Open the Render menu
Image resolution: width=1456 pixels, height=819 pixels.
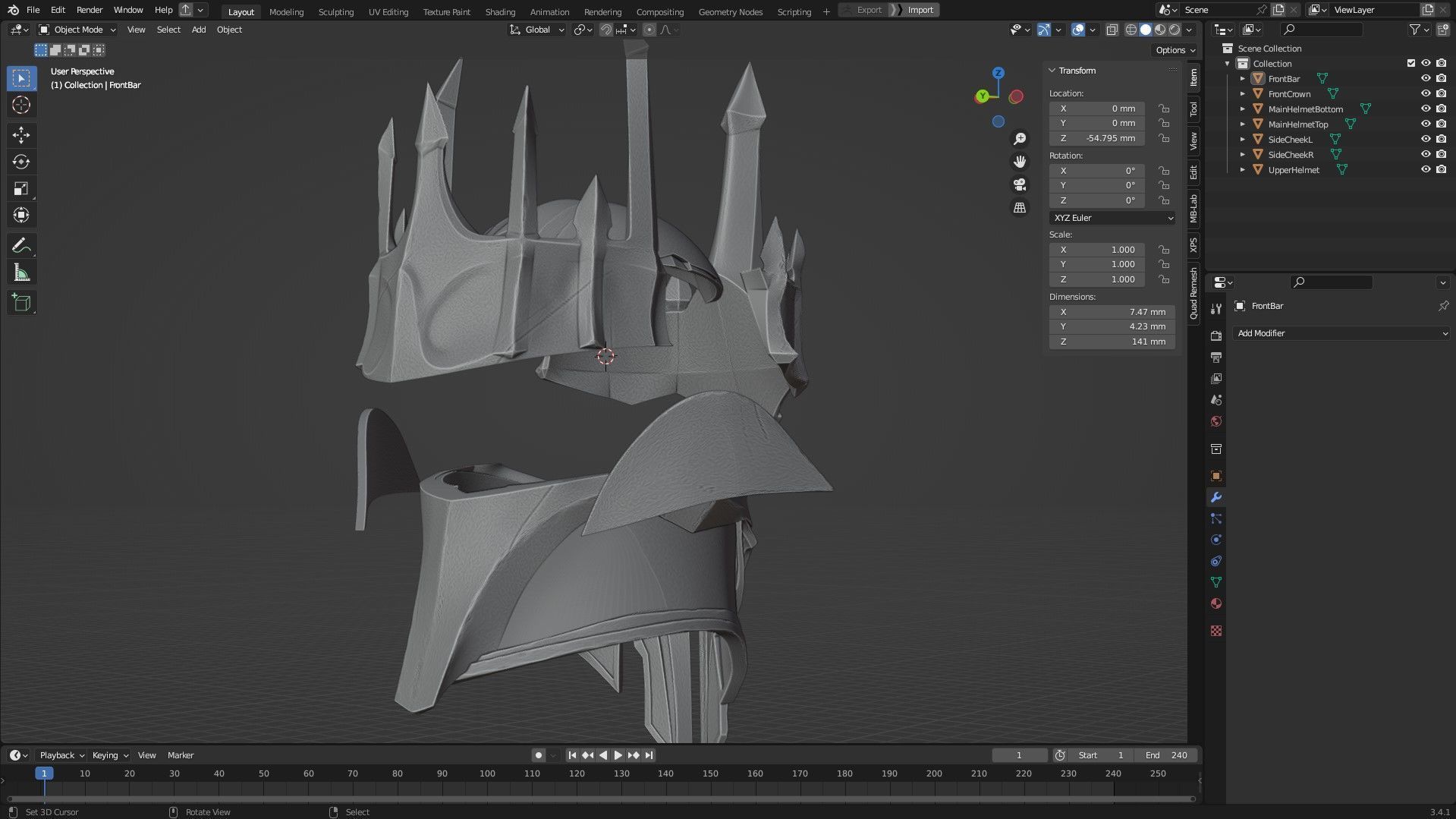pyautogui.click(x=90, y=10)
